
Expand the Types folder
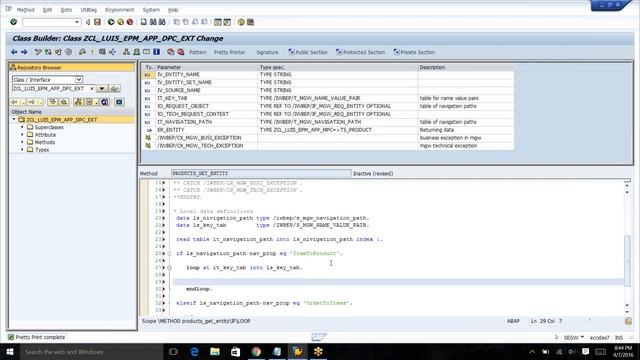tap(22, 150)
